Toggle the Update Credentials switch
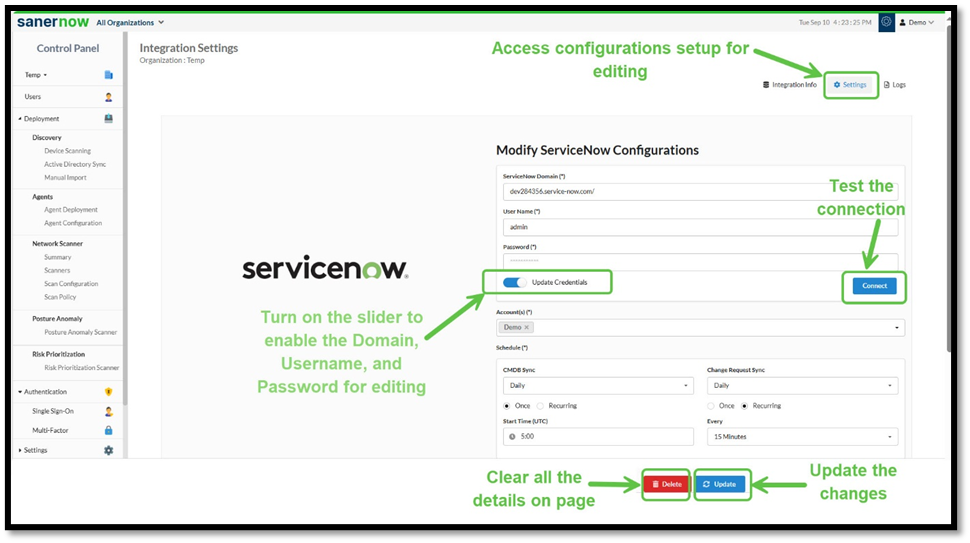Screen dimensions: 970x543 [513, 283]
